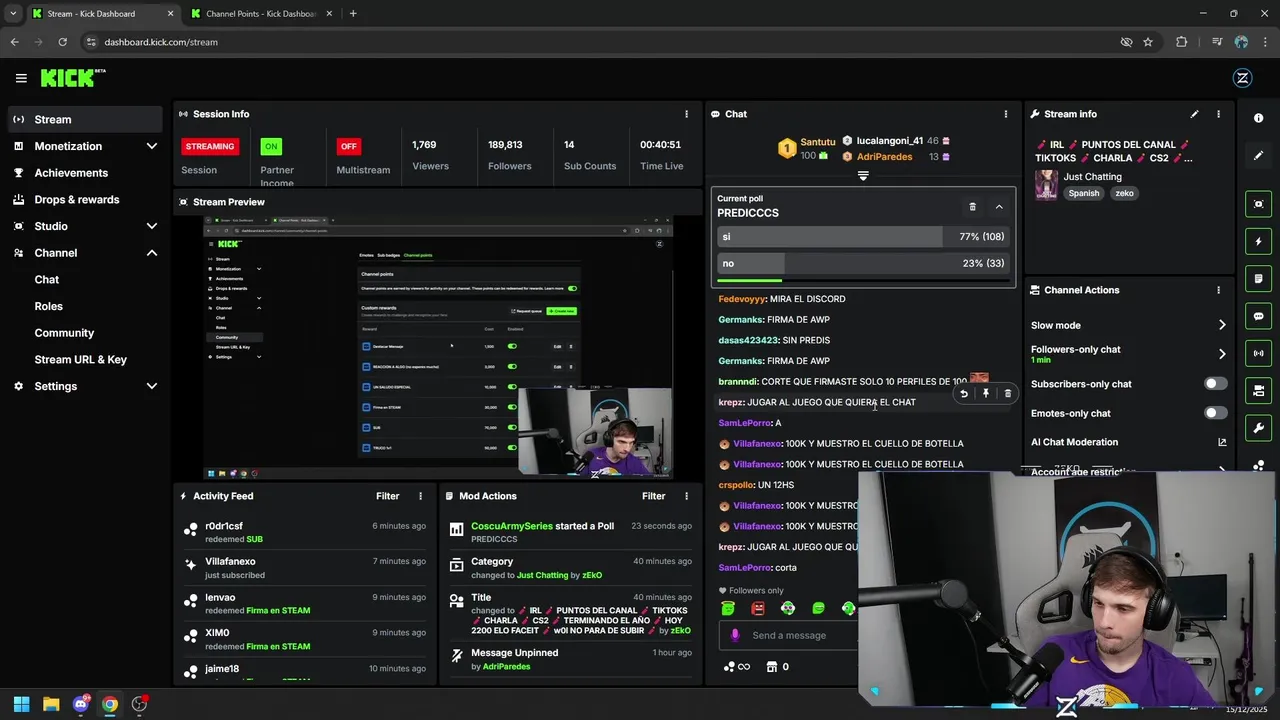The width and height of the screenshot is (1280, 720).
Task: Open Stream URL & Key page
Action: coord(80,360)
